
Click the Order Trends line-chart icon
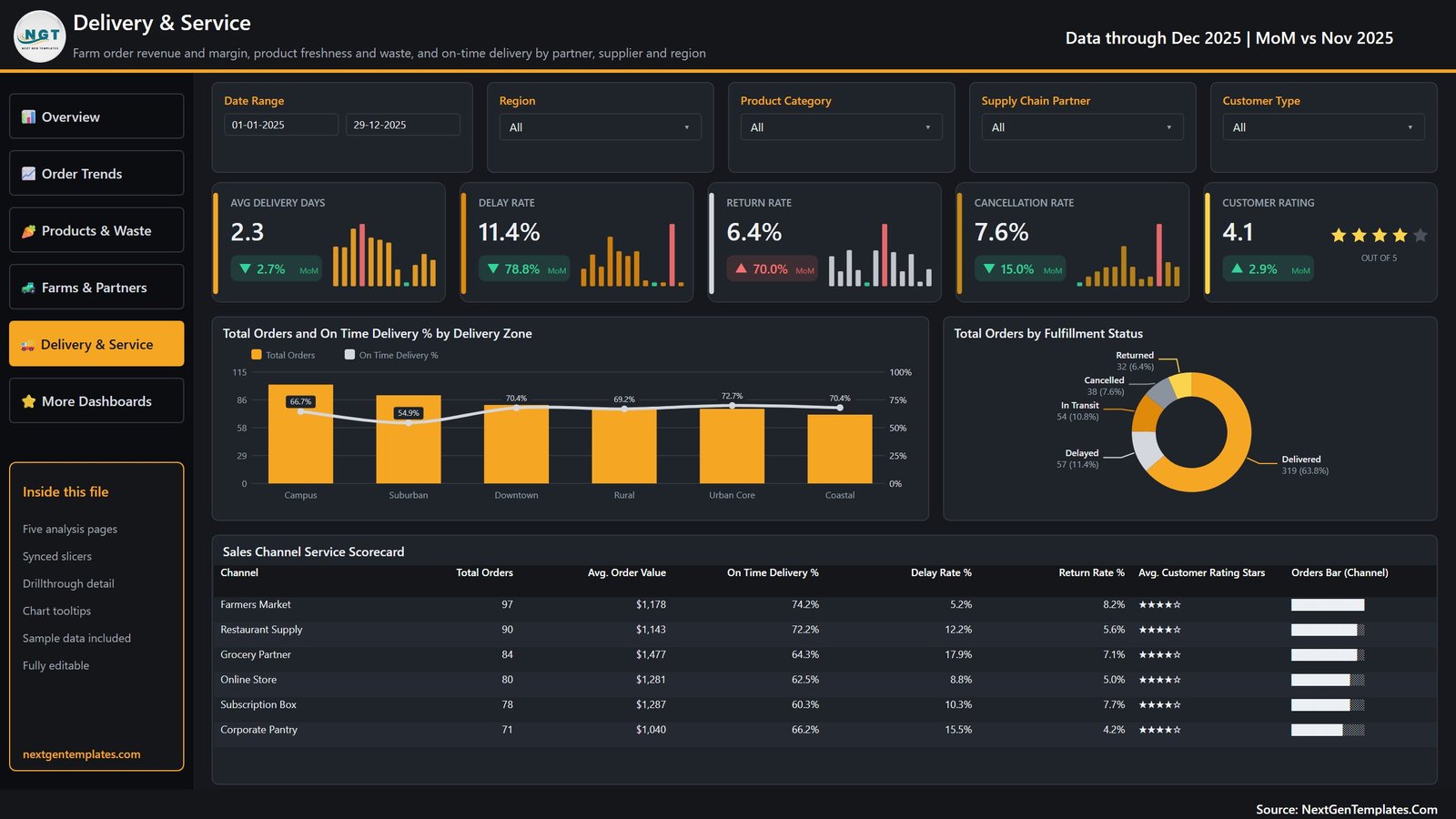tap(28, 174)
